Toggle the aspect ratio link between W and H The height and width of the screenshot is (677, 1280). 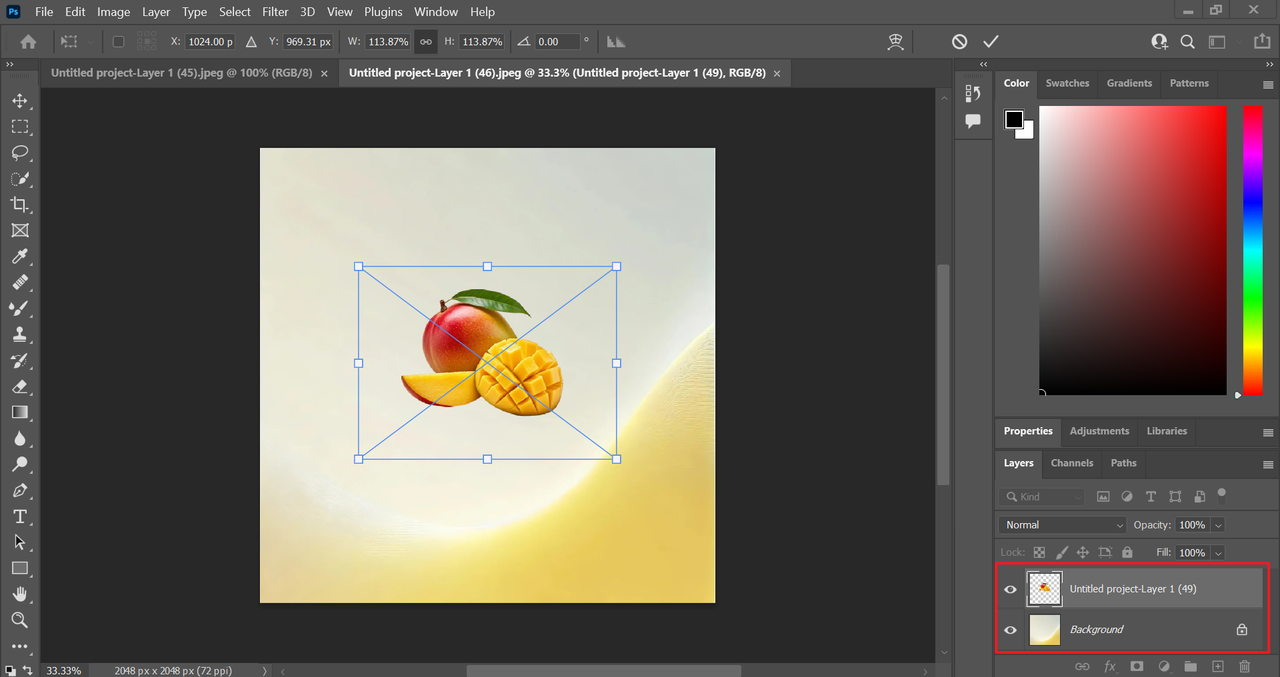click(x=426, y=42)
